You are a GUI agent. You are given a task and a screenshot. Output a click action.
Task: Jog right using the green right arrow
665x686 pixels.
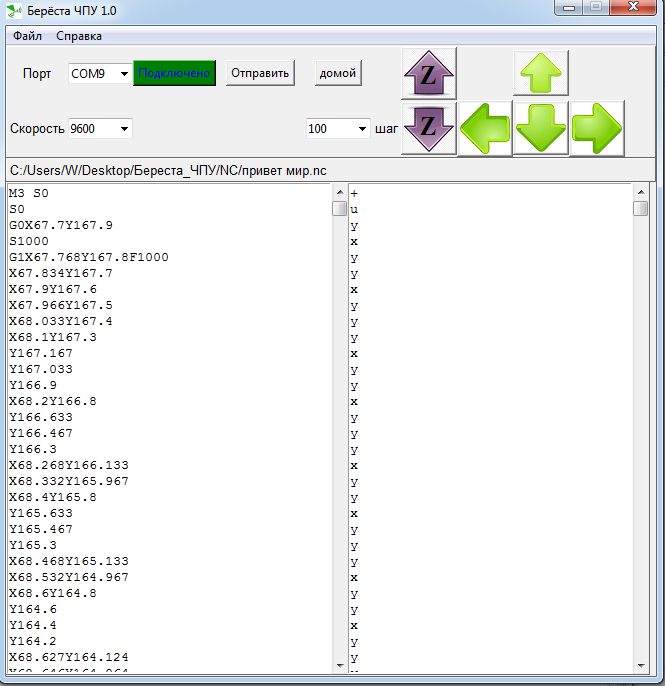pos(597,128)
